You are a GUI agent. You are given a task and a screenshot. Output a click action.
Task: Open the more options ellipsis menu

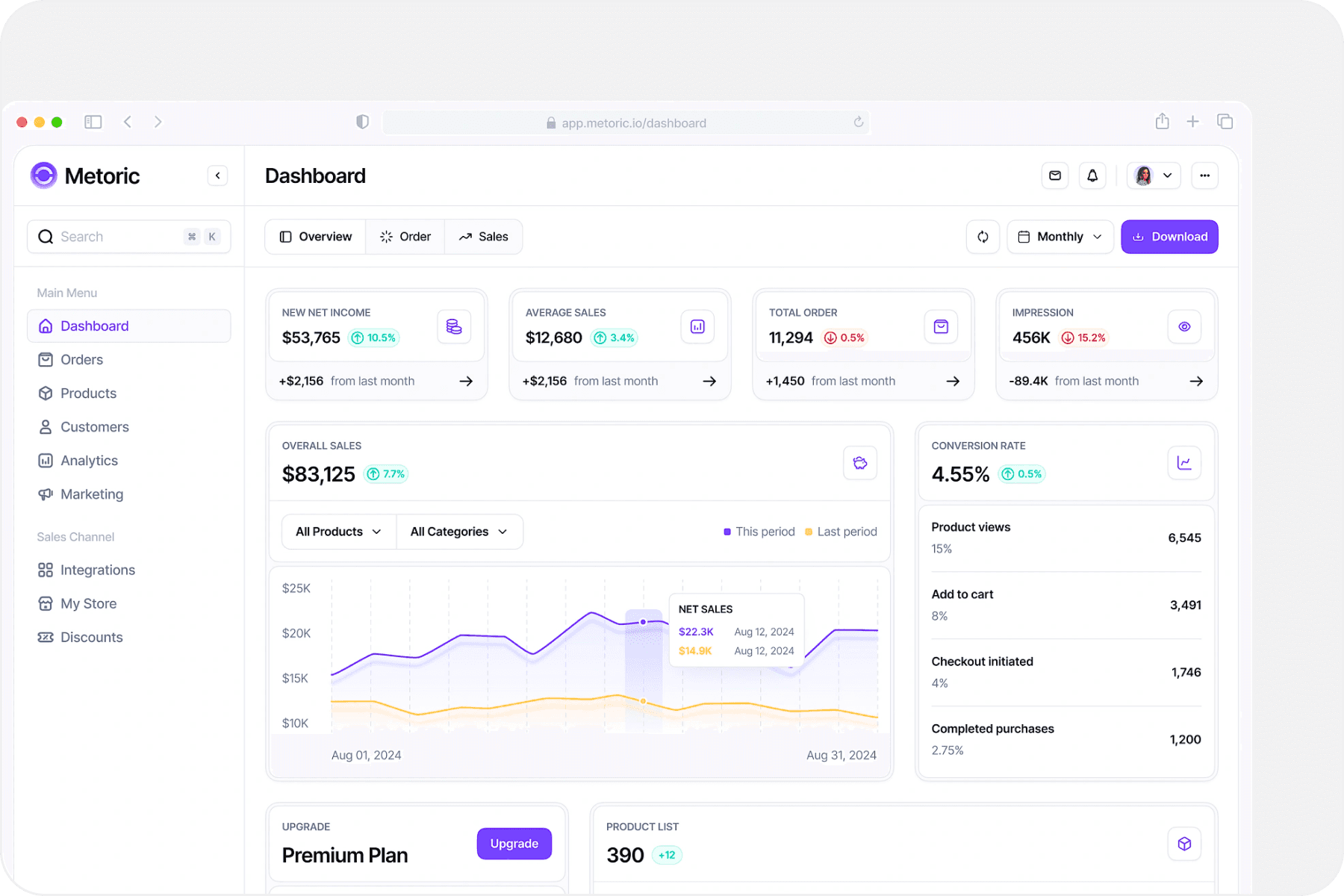pos(1205,175)
